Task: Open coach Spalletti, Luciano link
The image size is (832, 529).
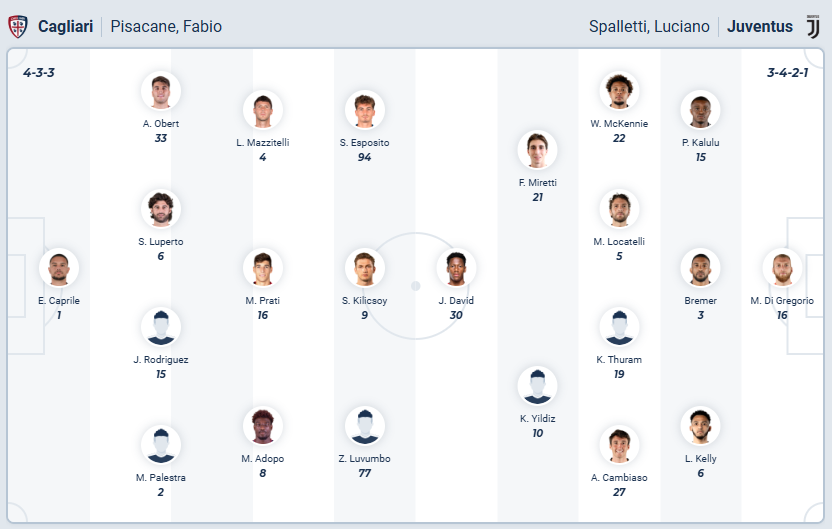Action: tap(649, 26)
